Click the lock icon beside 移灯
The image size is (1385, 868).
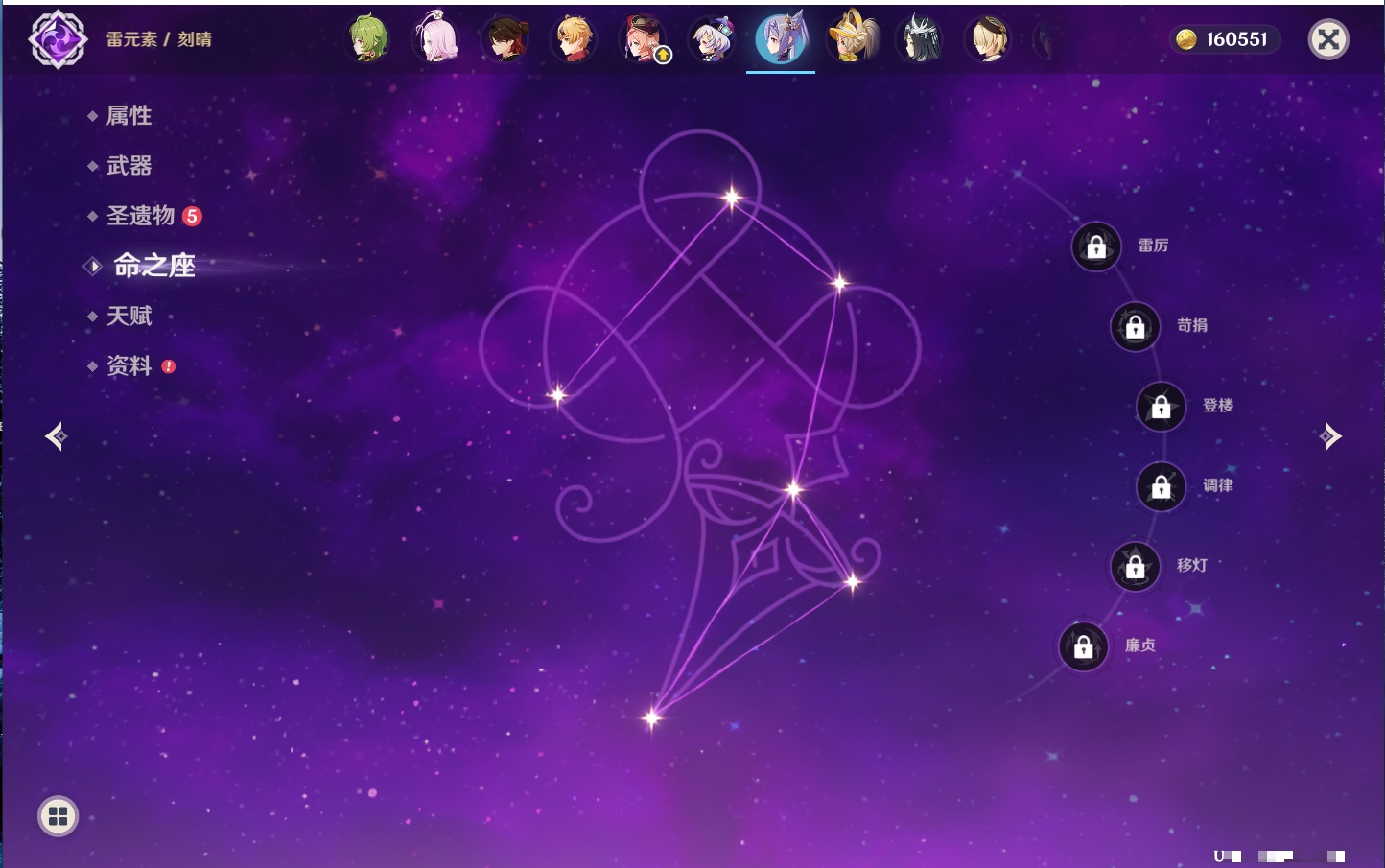click(x=1136, y=566)
